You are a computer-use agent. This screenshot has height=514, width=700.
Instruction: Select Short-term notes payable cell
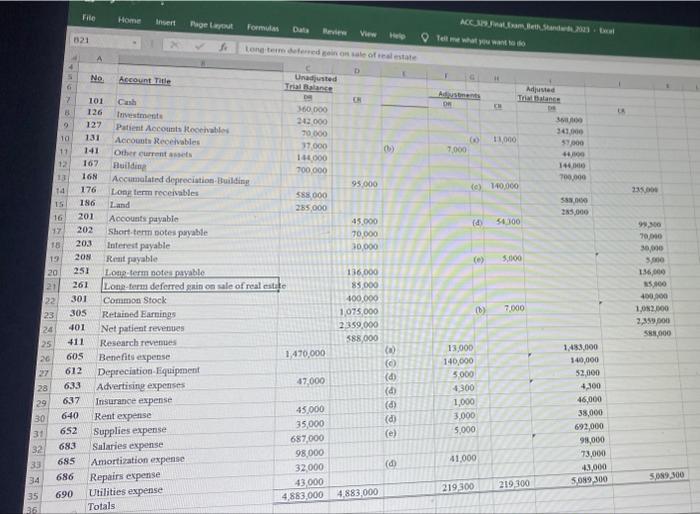coord(158,232)
